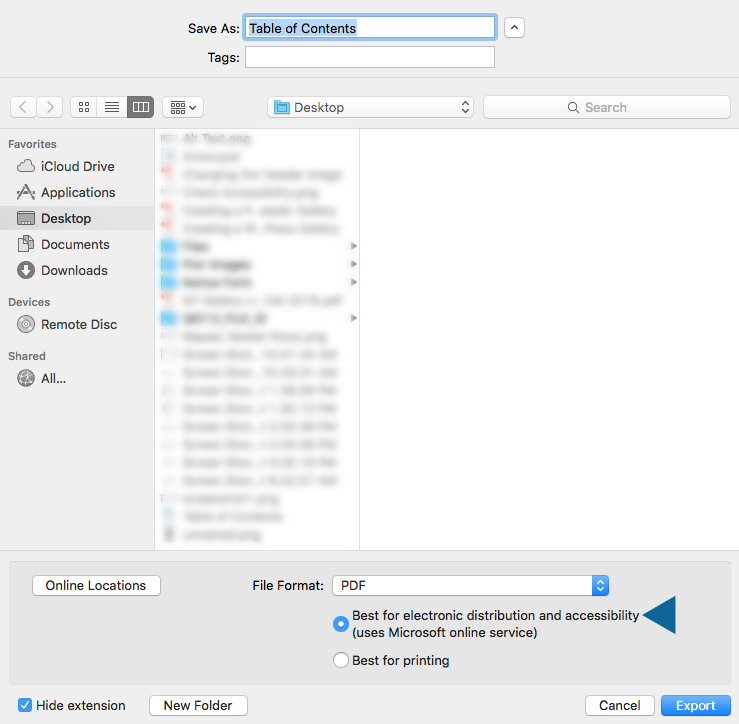Click the folder icon in the Desktop pop-up

[x=282, y=107]
